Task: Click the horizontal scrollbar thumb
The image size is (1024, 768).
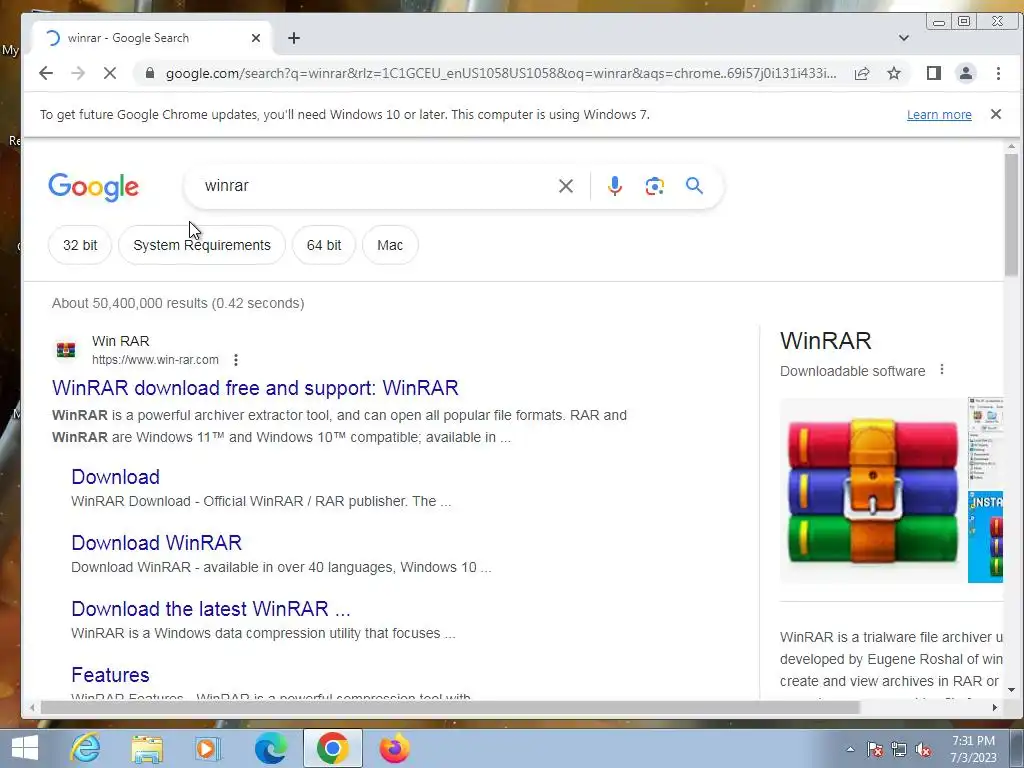Action: [x=450, y=707]
